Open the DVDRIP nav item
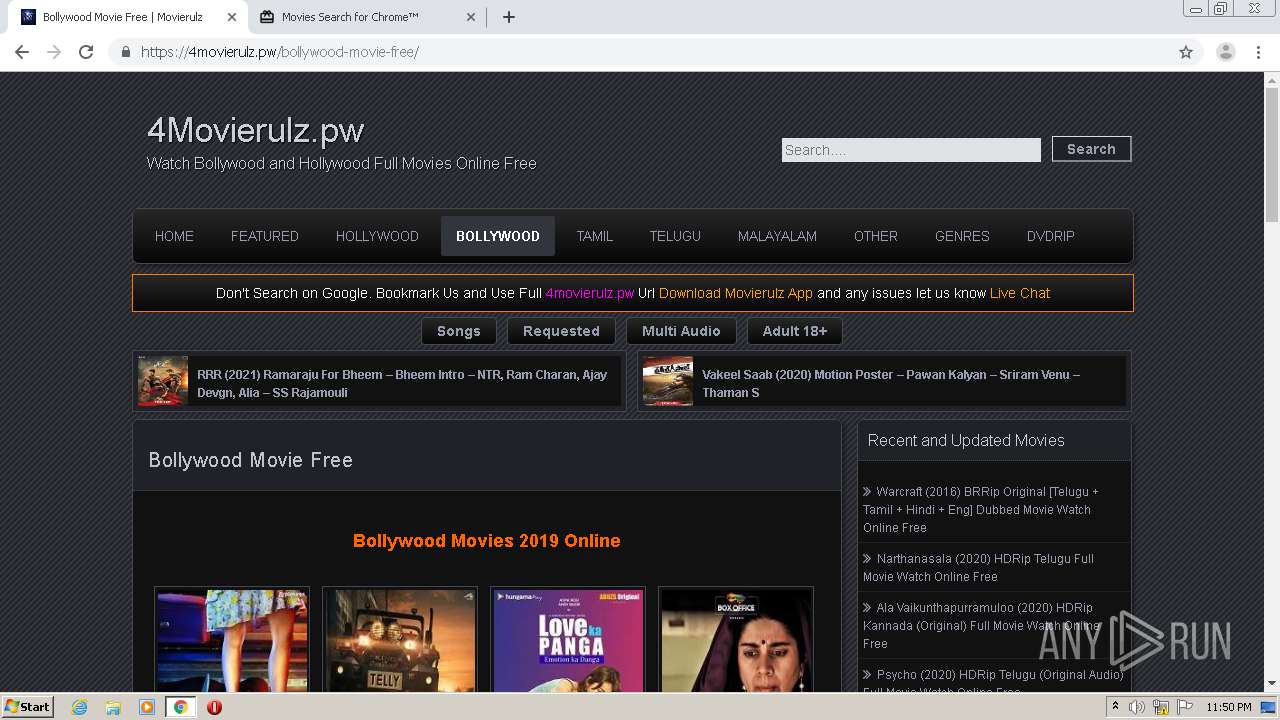 tap(1051, 236)
